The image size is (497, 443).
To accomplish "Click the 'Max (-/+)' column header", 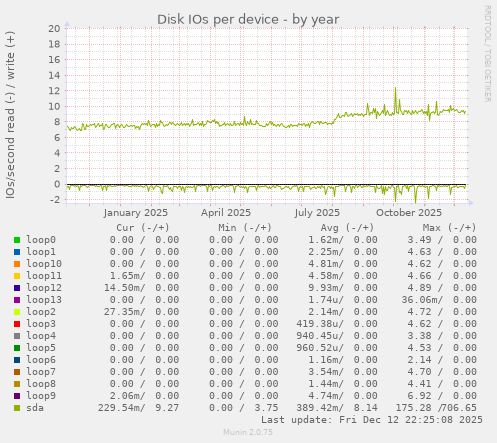I will 449,228.
